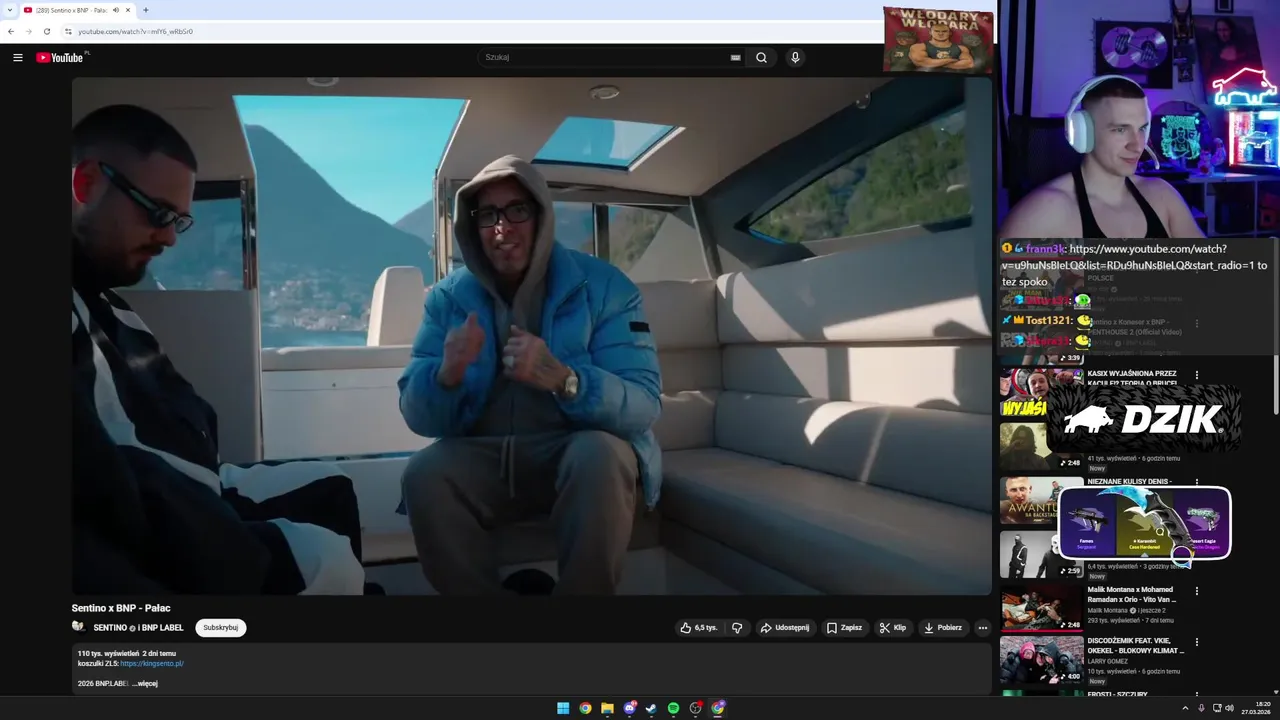
Task: Subscribe using the Subskrybuj button
Action: pyautogui.click(x=220, y=628)
